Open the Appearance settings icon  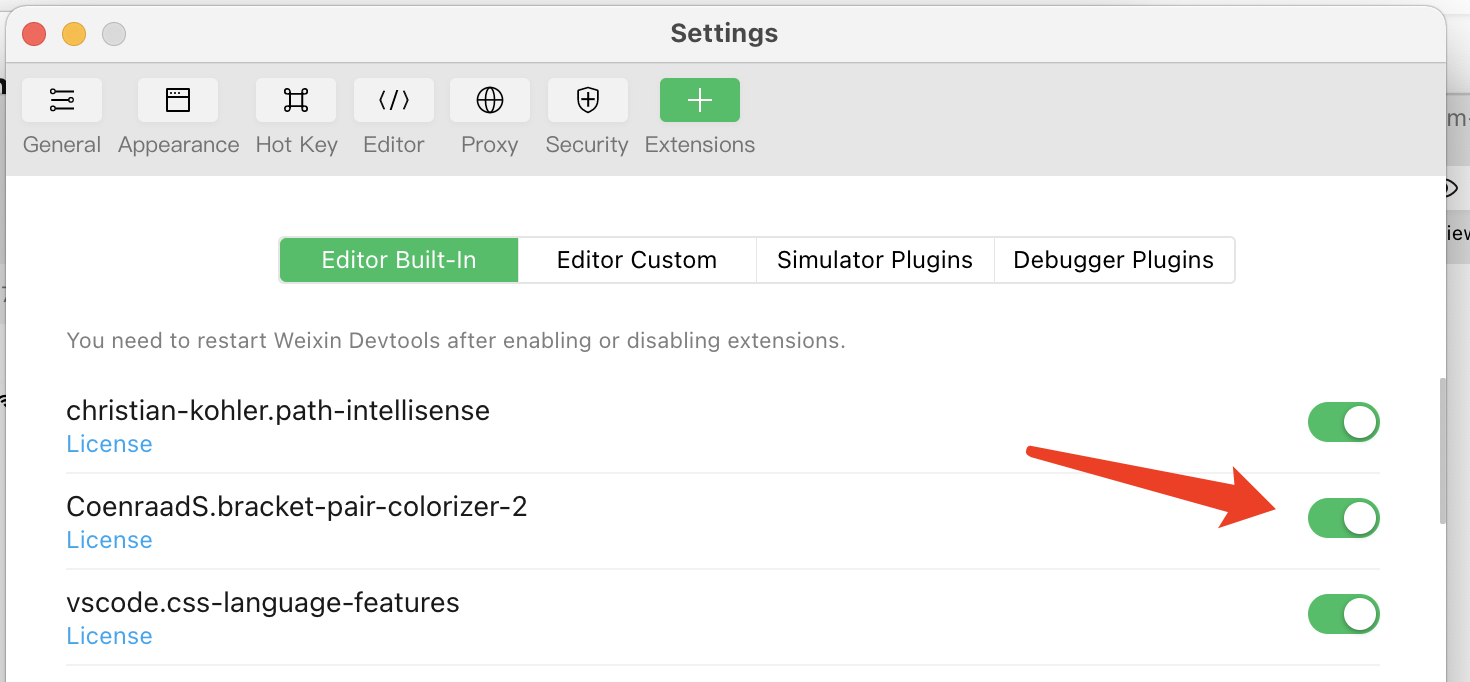coord(178,100)
